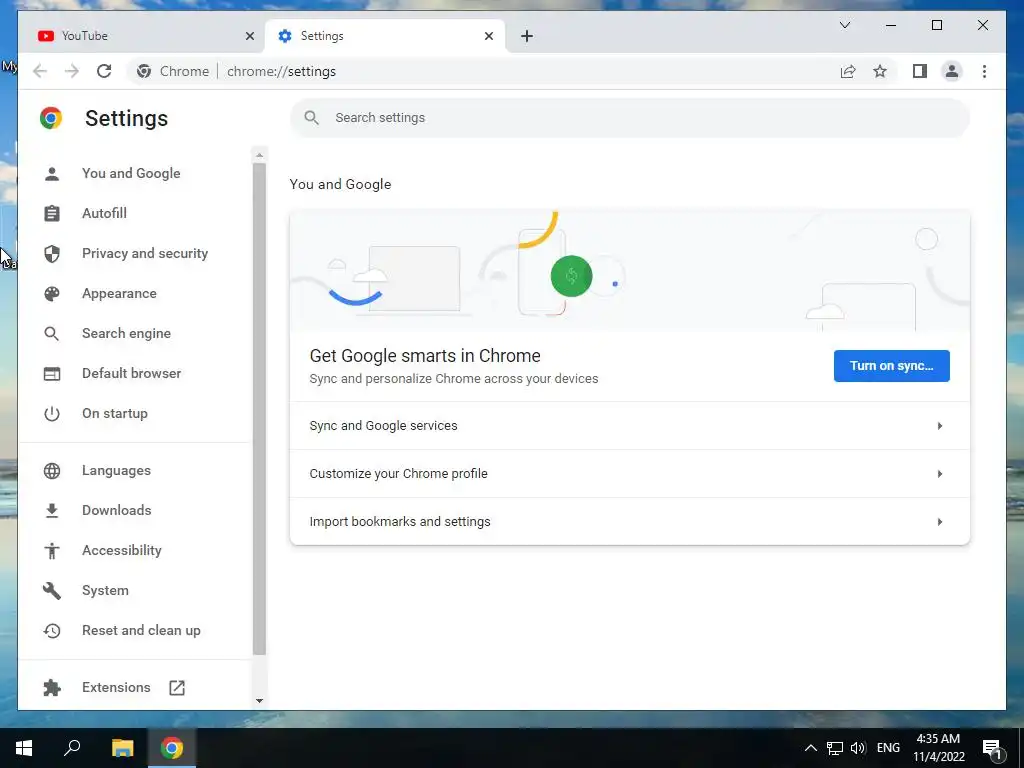Click the globe icon next to Languages
This screenshot has width=1024, height=768.
click(x=52, y=471)
